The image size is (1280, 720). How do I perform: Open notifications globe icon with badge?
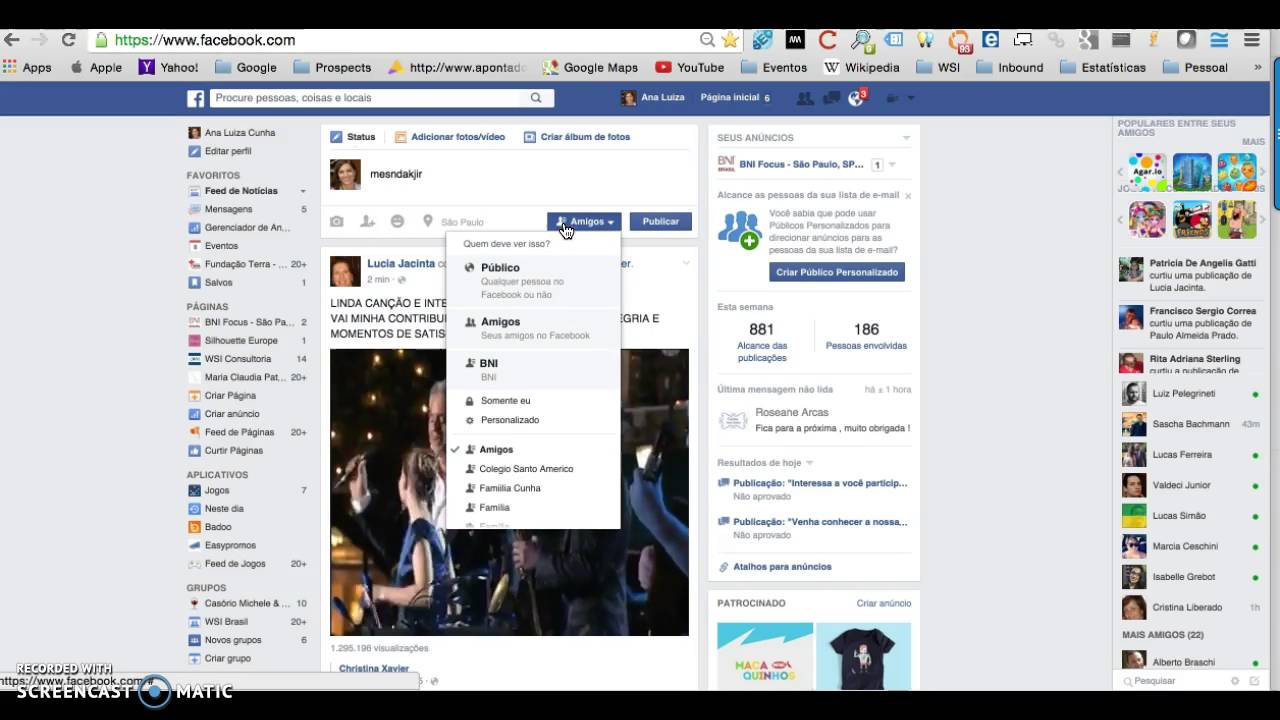coord(856,98)
